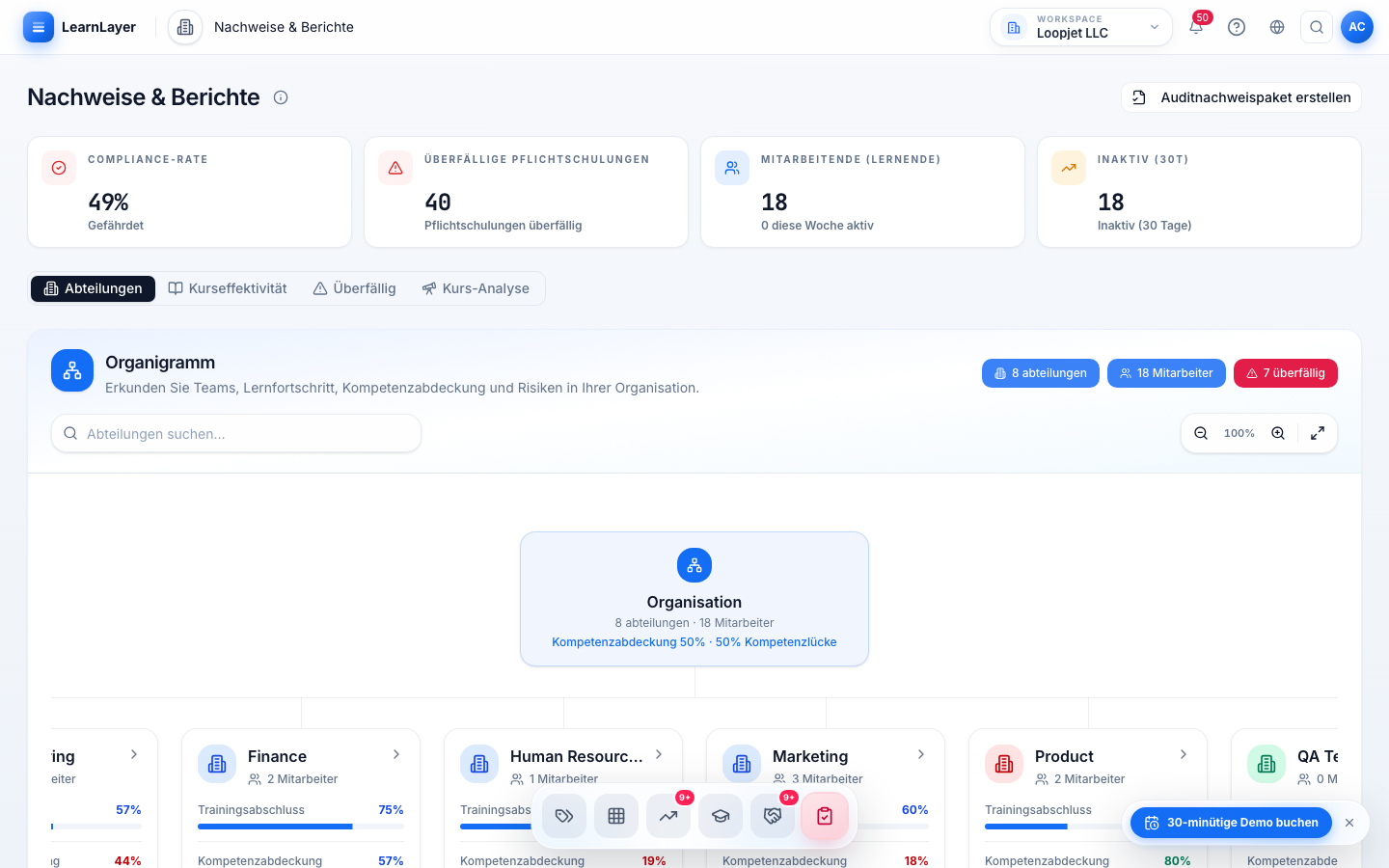
Task: Open the help question mark icon
Action: pos(1237,27)
